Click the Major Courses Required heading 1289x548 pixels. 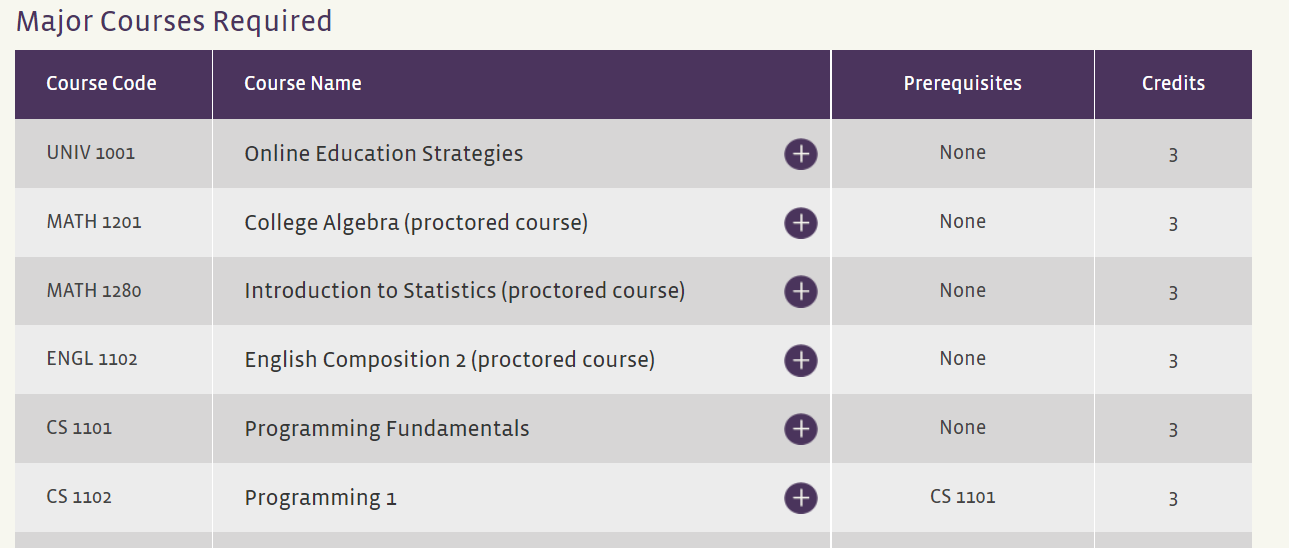[x=174, y=21]
